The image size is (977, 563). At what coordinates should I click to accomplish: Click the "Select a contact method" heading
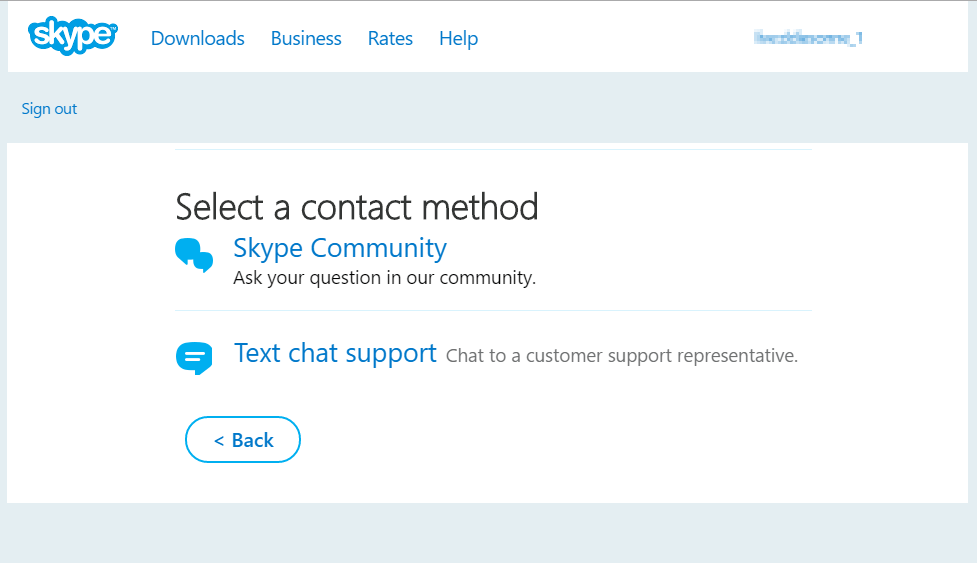point(356,207)
